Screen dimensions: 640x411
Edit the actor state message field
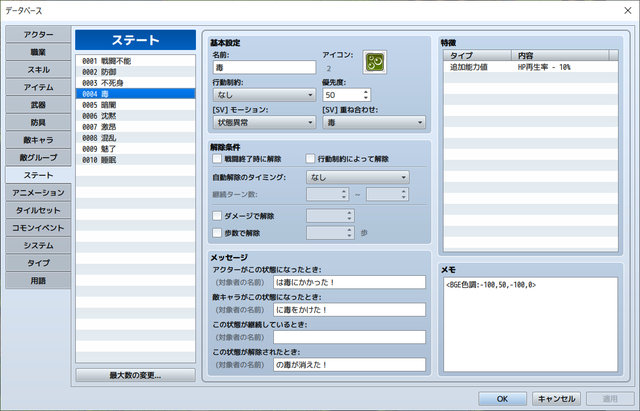tap(349, 282)
